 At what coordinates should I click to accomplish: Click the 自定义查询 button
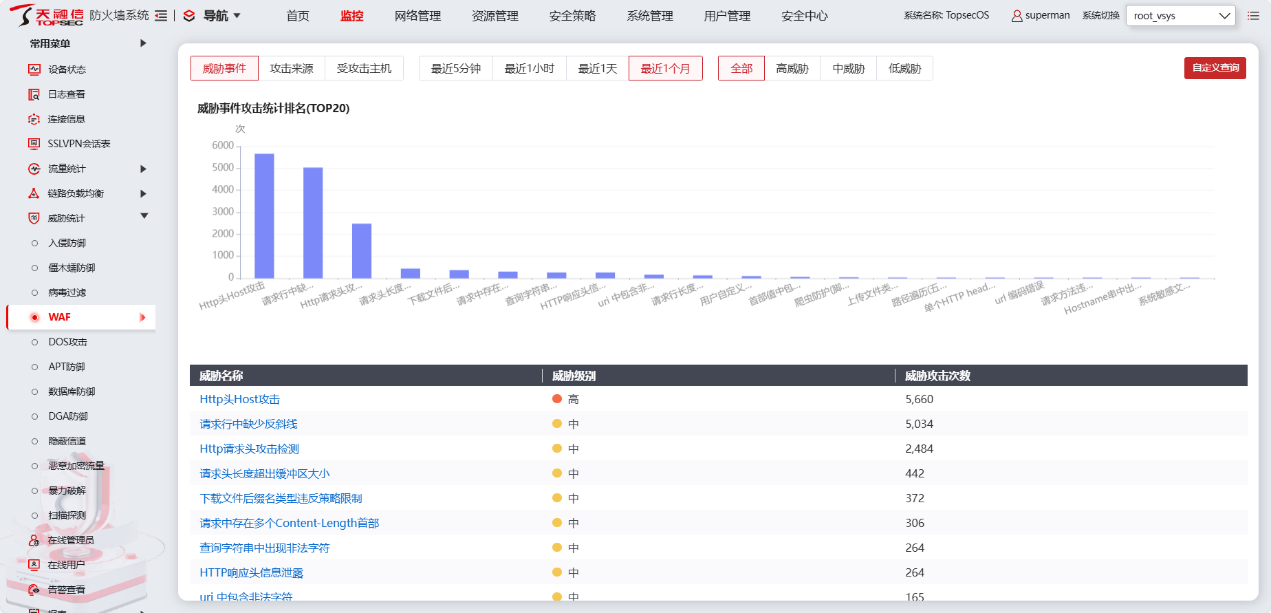1214,68
